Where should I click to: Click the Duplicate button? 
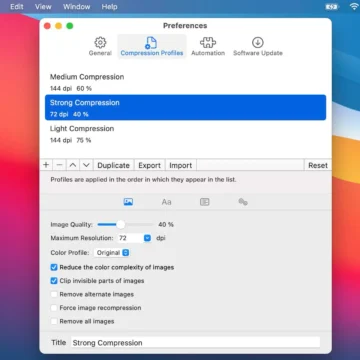(113, 165)
